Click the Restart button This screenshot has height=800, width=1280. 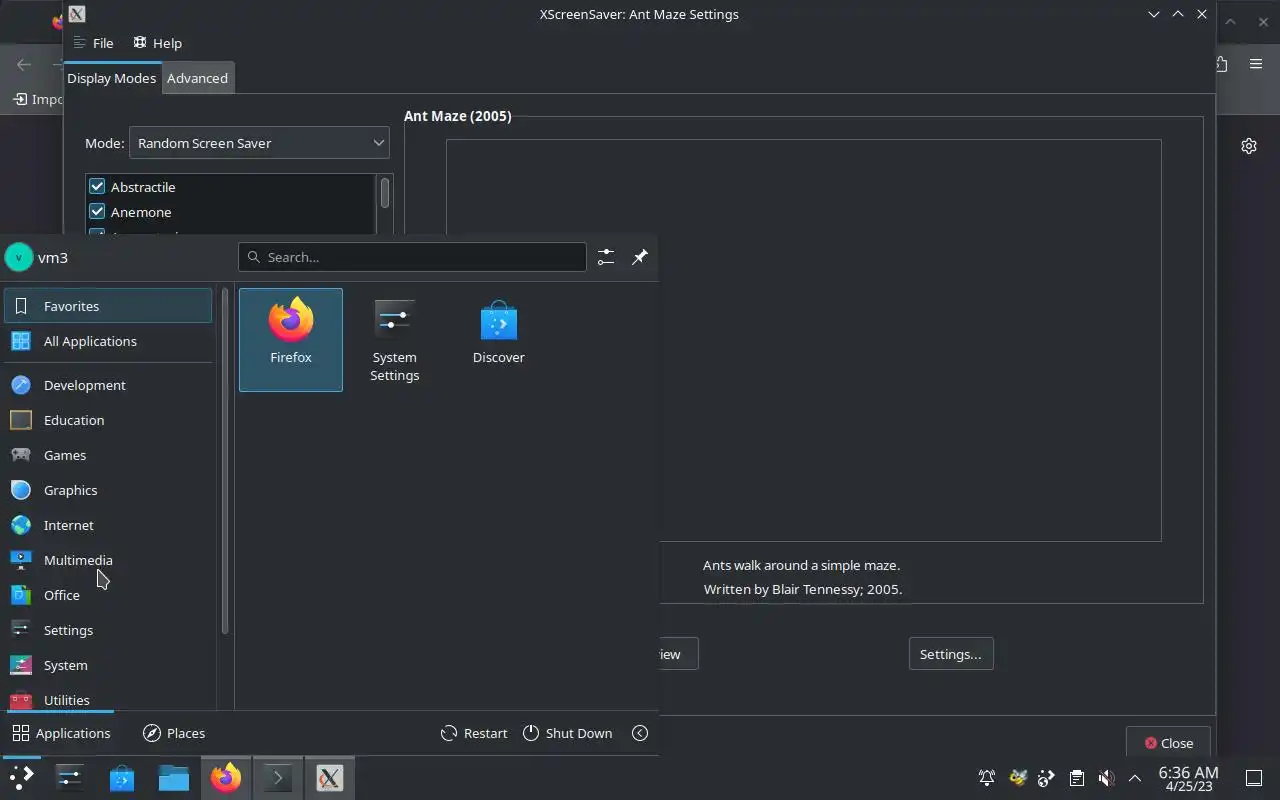pos(474,733)
